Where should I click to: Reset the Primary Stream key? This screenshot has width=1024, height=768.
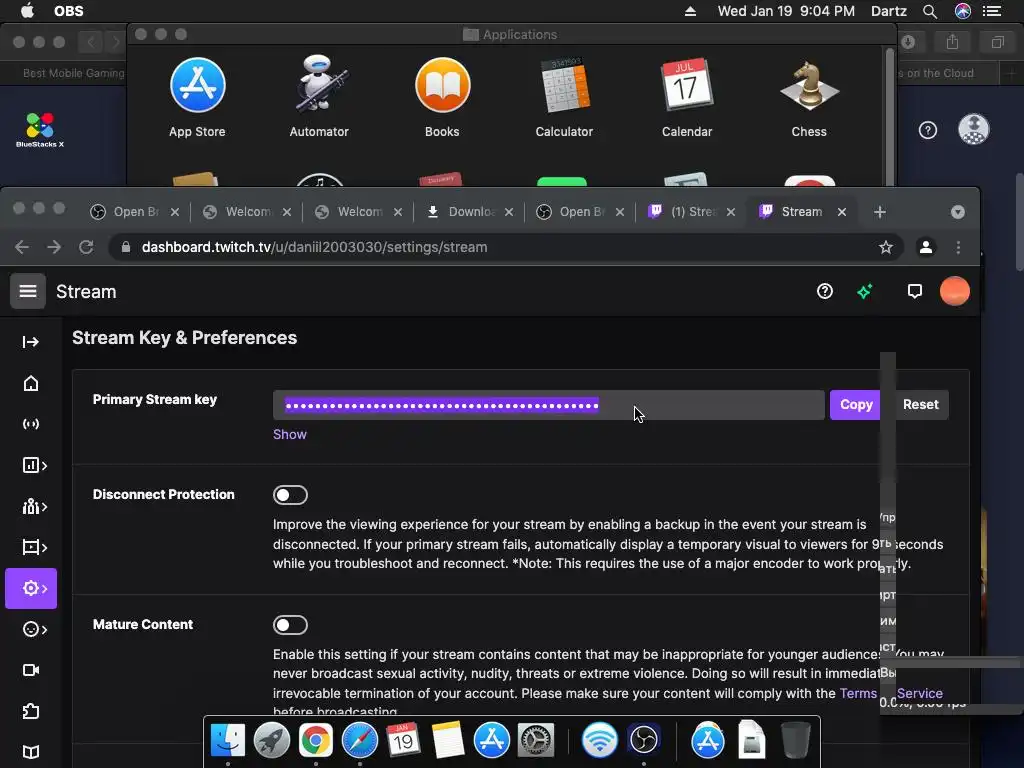pyautogui.click(x=921, y=405)
